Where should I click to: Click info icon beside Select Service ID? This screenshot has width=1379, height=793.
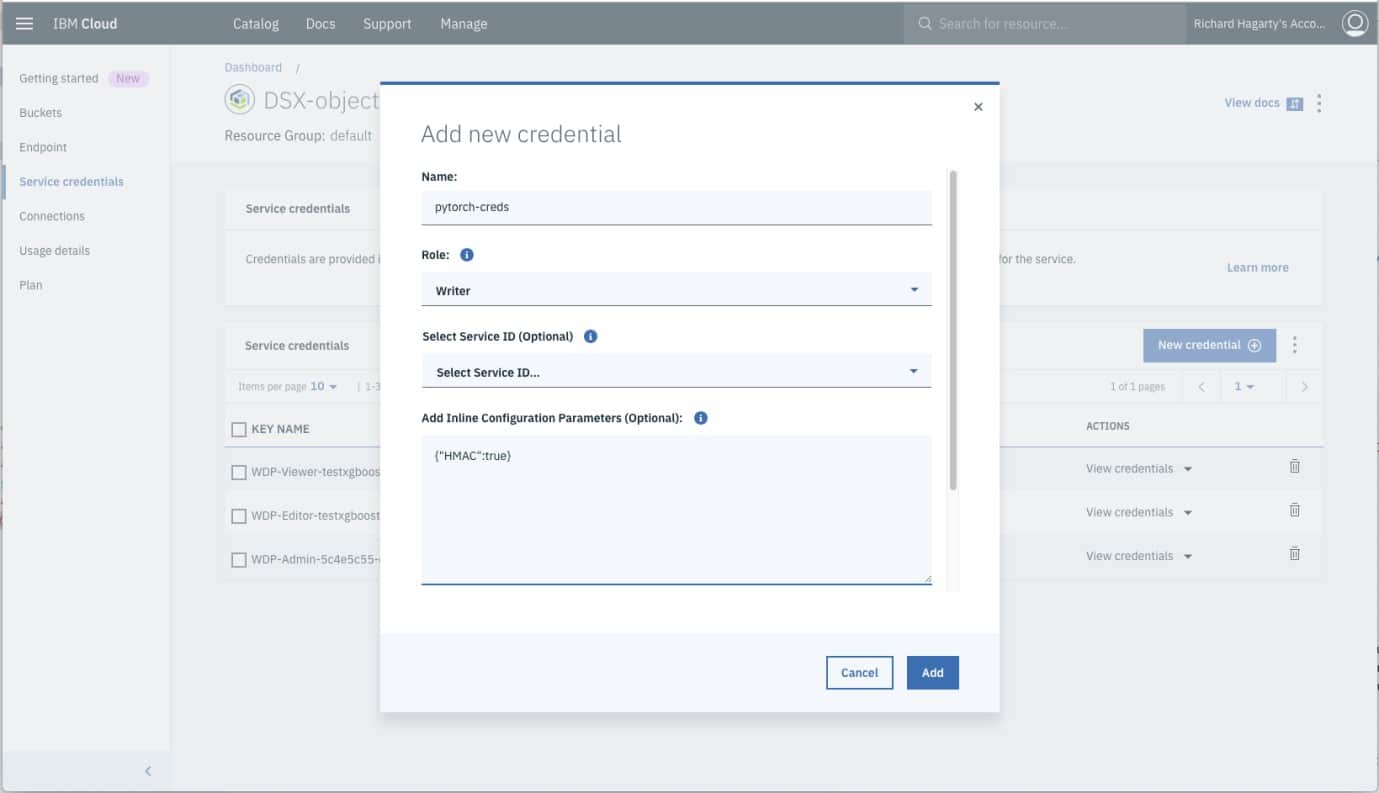coord(590,336)
